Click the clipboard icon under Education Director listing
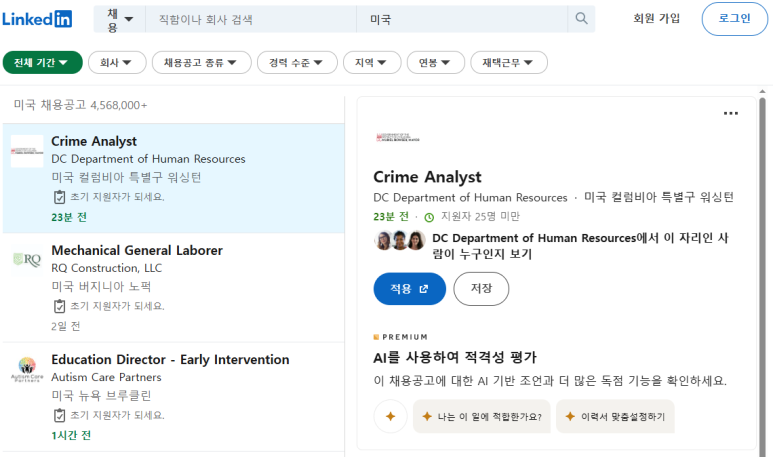Screen dimensions: 773x457 coord(59,416)
